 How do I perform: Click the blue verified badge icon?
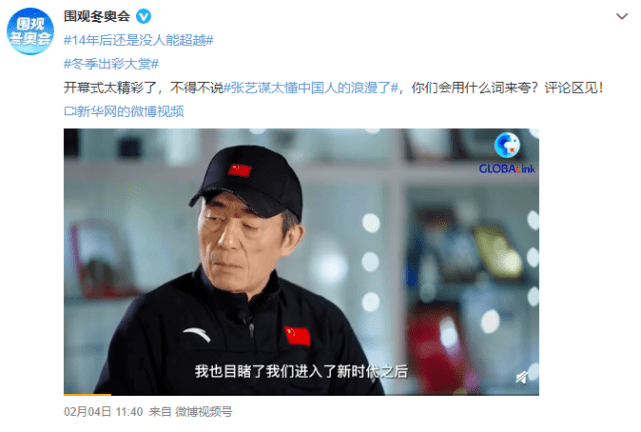(x=143, y=16)
